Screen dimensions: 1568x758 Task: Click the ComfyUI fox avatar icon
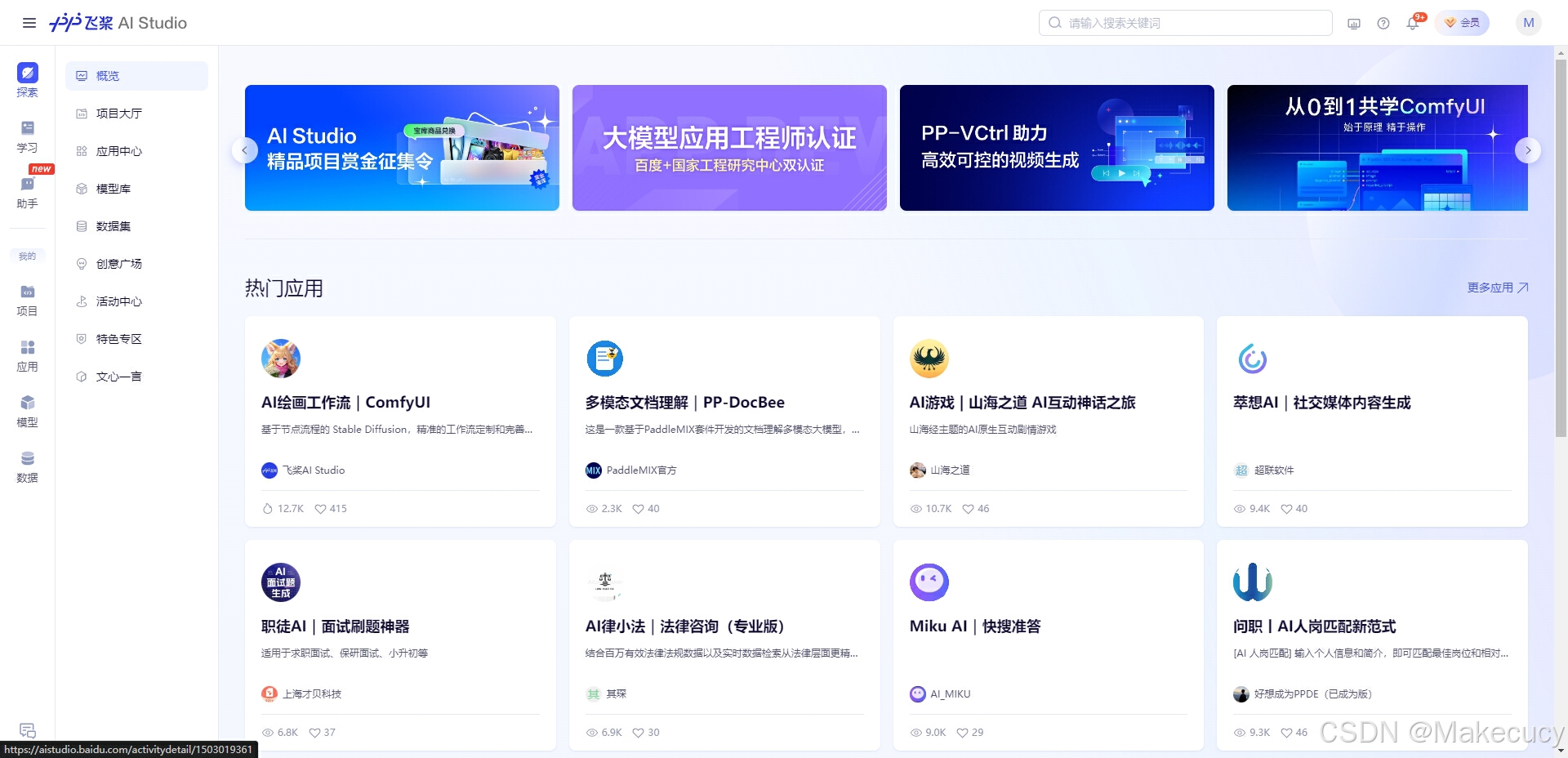(281, 359)
